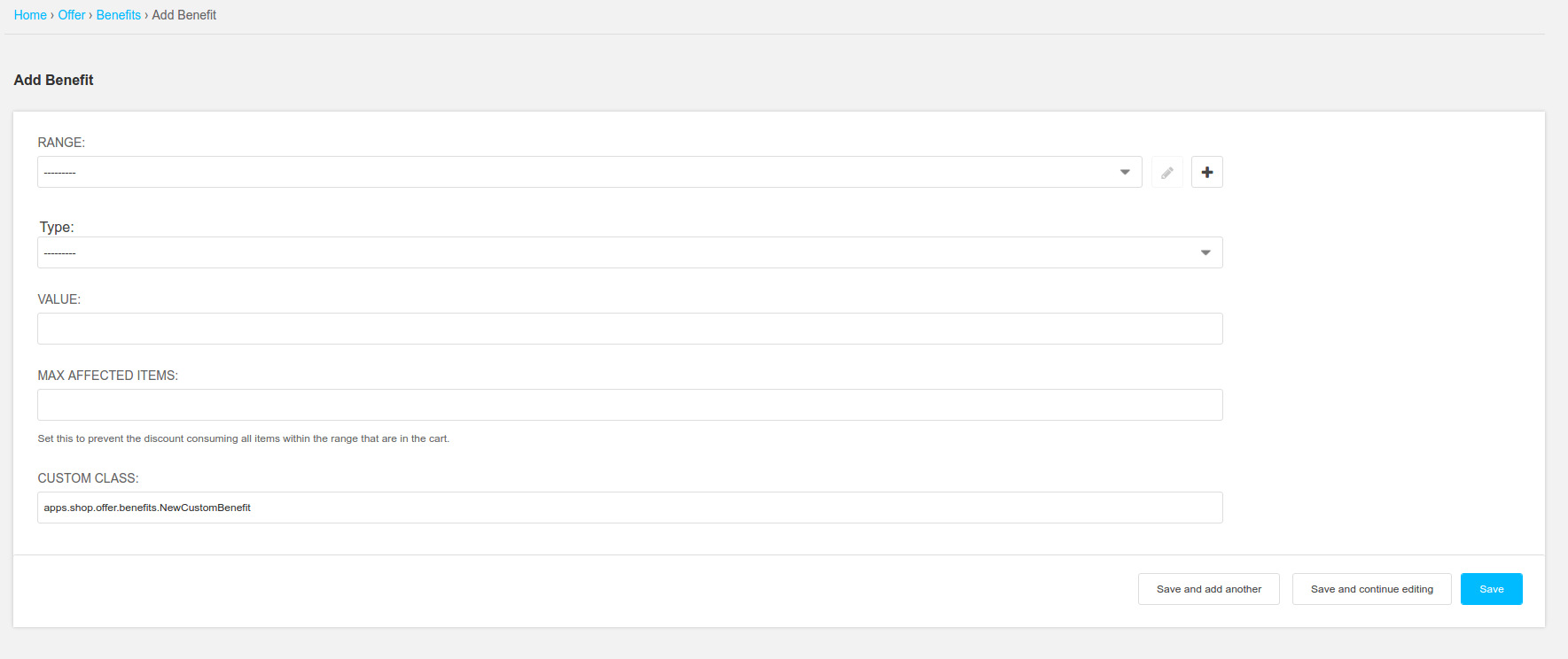Focus the Value input field
Screen dimensions: 1568x659
pyautogui.click(x=629, y=329)
